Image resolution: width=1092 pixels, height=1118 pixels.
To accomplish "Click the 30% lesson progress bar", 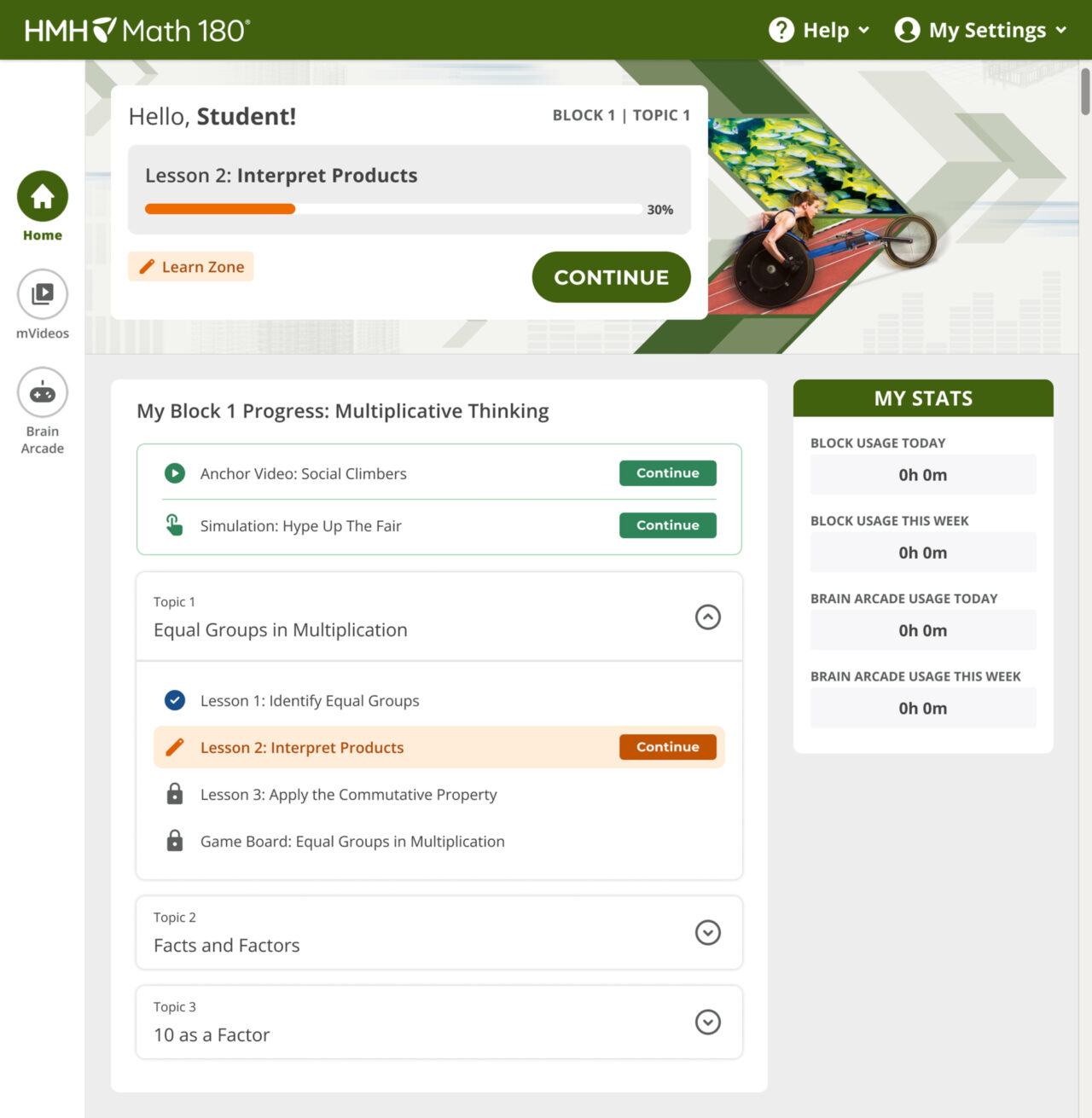I will [392, 208].
